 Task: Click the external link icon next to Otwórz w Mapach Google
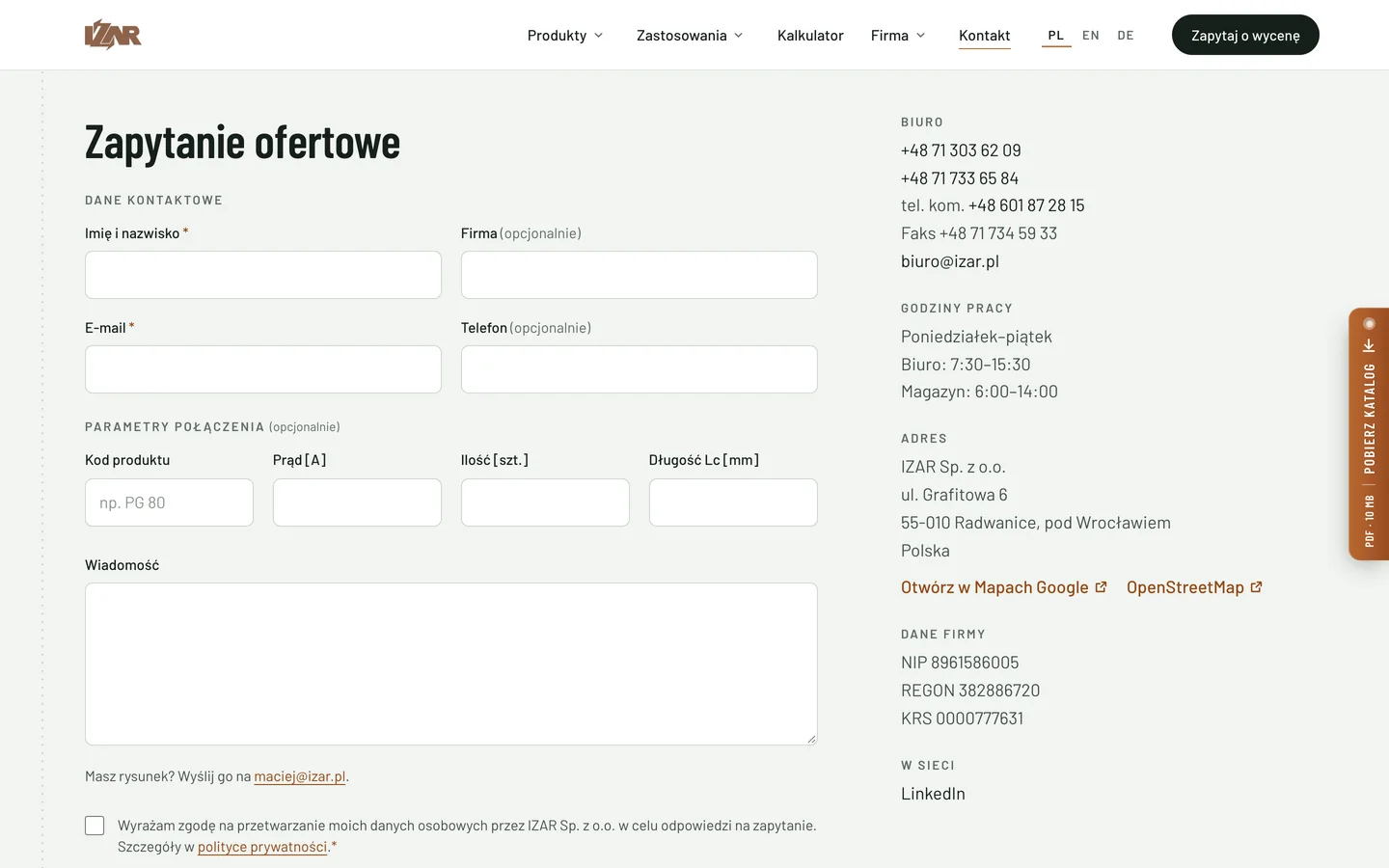pos(1101,586)
